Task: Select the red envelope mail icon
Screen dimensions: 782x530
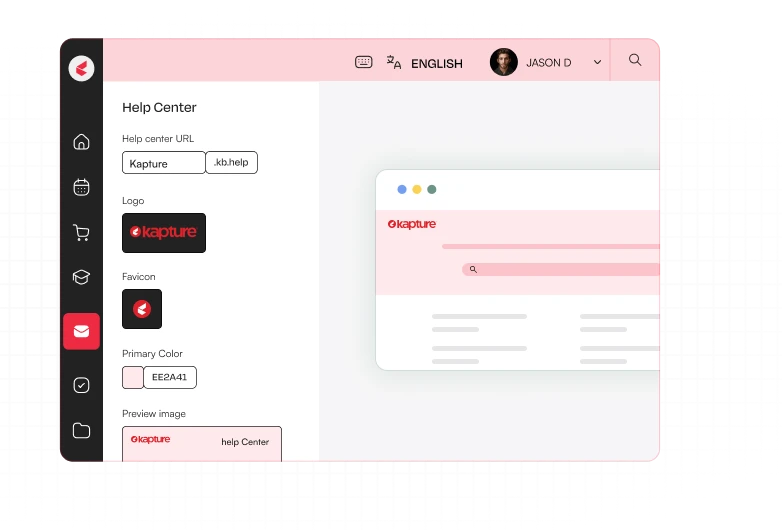Action: click(x=81, y=331)
